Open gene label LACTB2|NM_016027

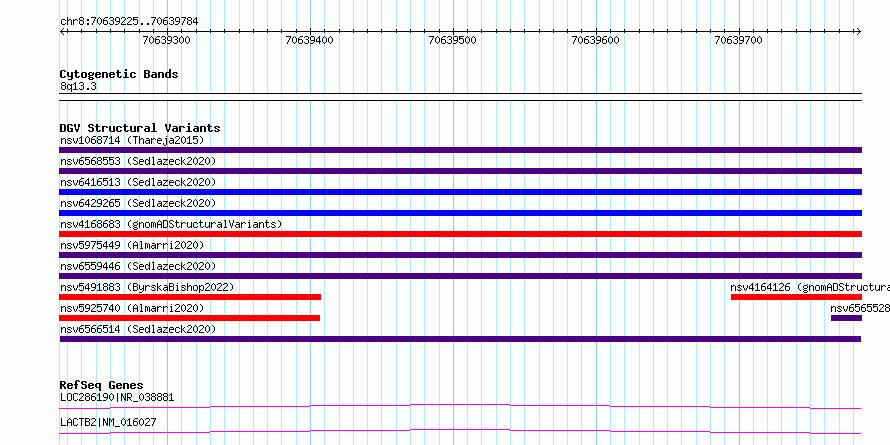[x=108, y=422]
